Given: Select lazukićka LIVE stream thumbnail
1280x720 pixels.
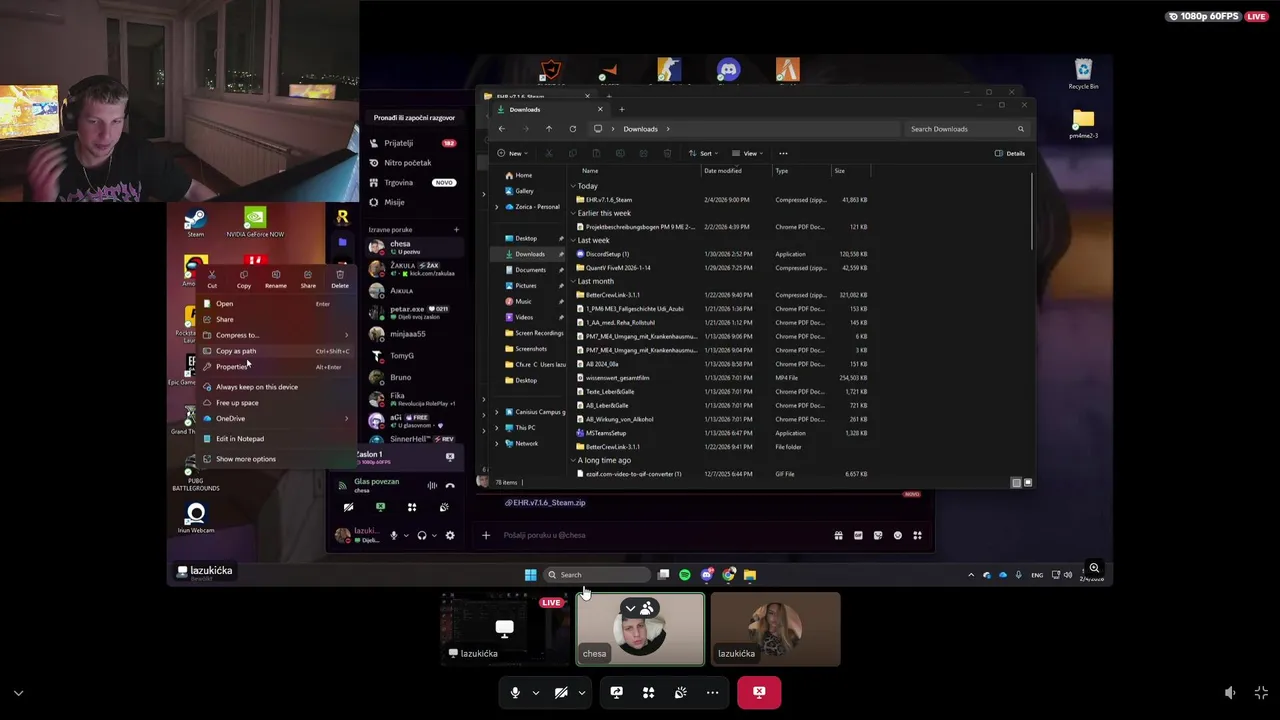Looking at the screenshot, I should click(x=504, y=629).
